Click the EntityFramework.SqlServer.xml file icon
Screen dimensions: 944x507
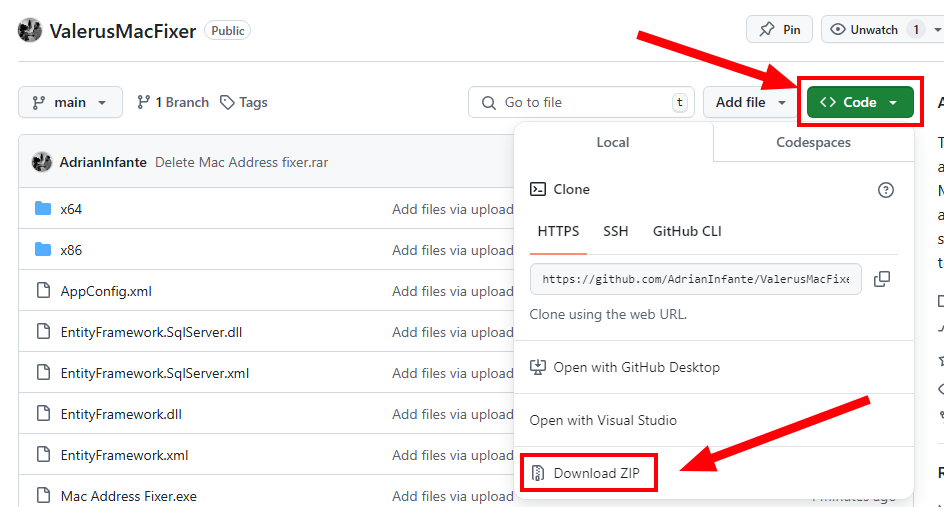pyautogui.click(x=43, y=372)
